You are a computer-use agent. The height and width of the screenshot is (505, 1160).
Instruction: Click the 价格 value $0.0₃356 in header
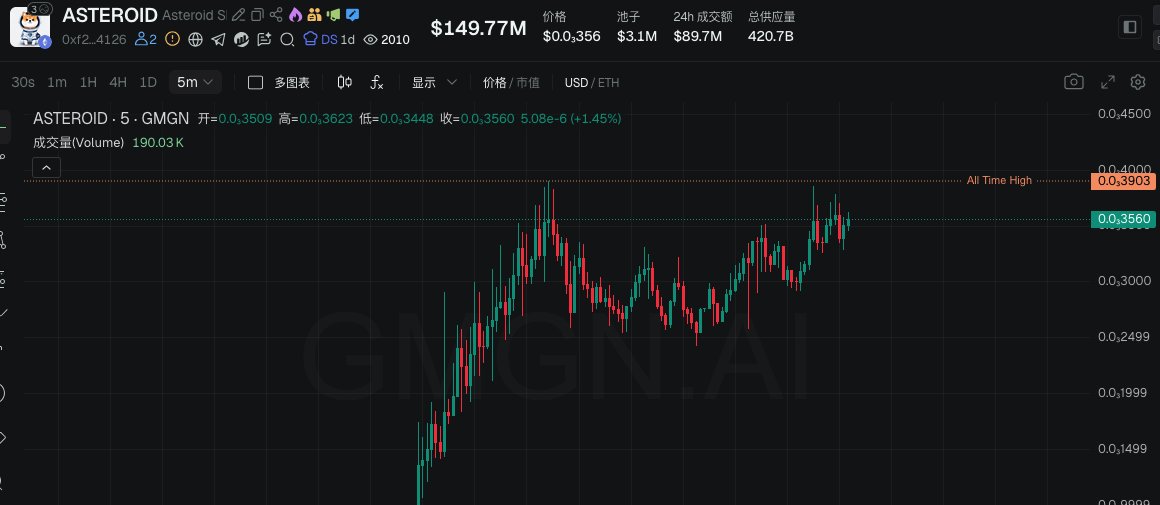click(571, 35)
